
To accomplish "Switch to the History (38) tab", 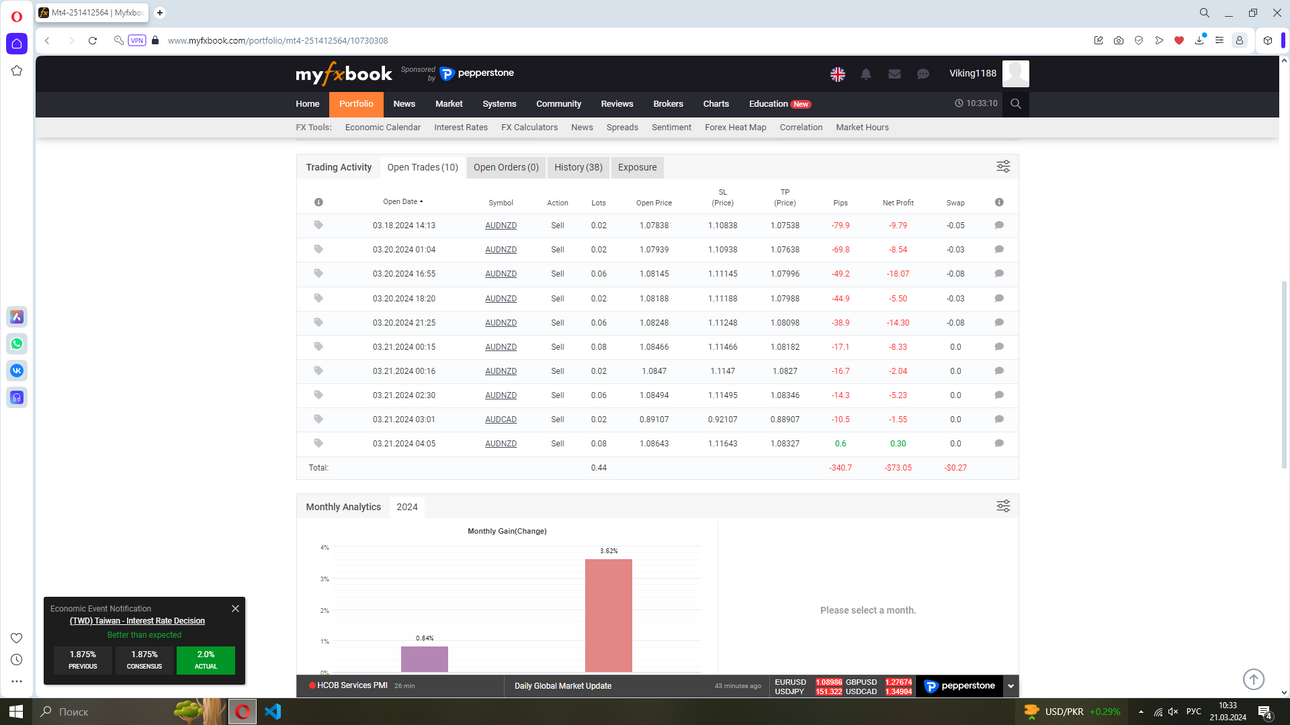I will click(578, 167).
